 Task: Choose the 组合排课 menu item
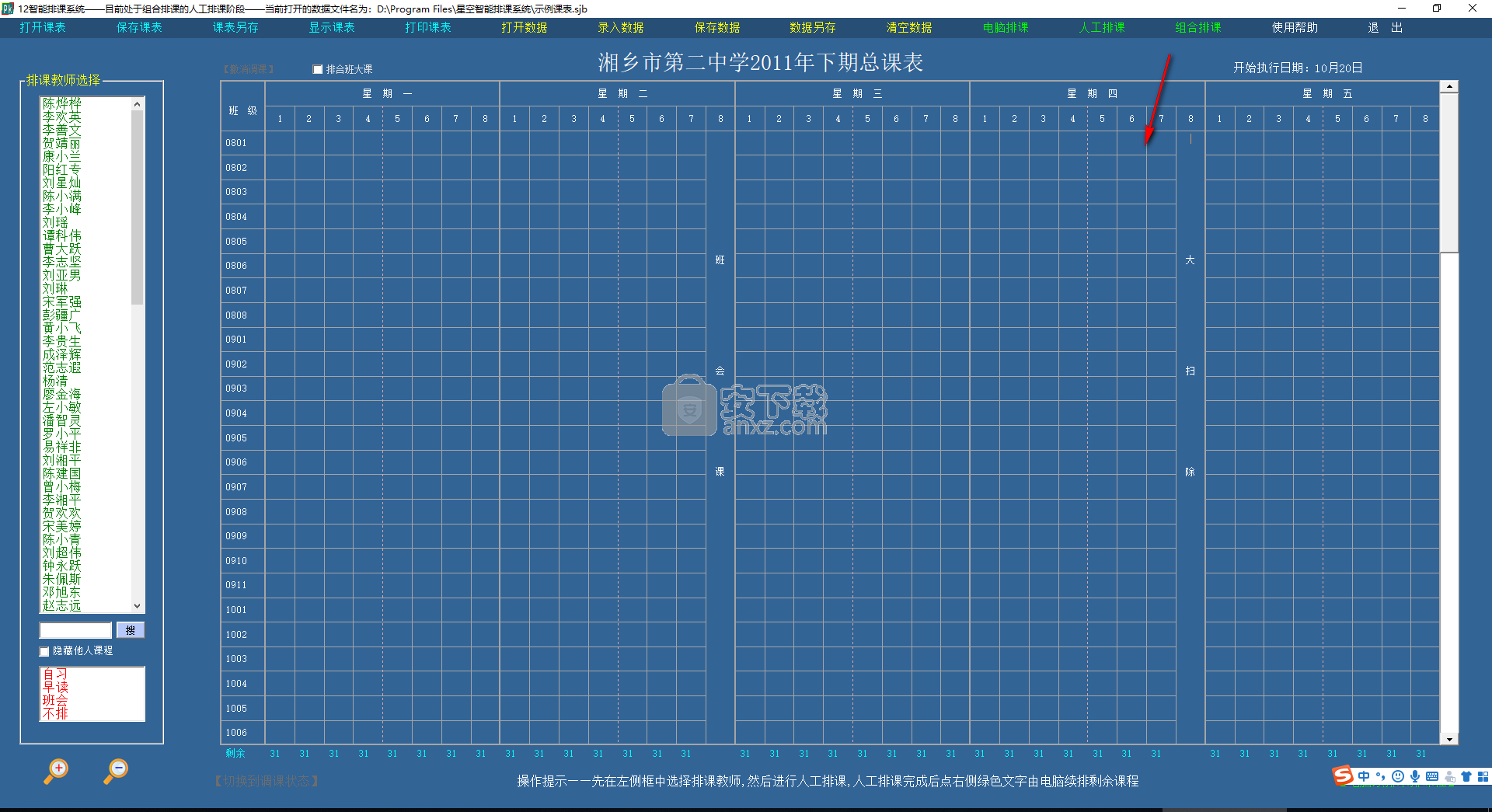point(1198,27)
